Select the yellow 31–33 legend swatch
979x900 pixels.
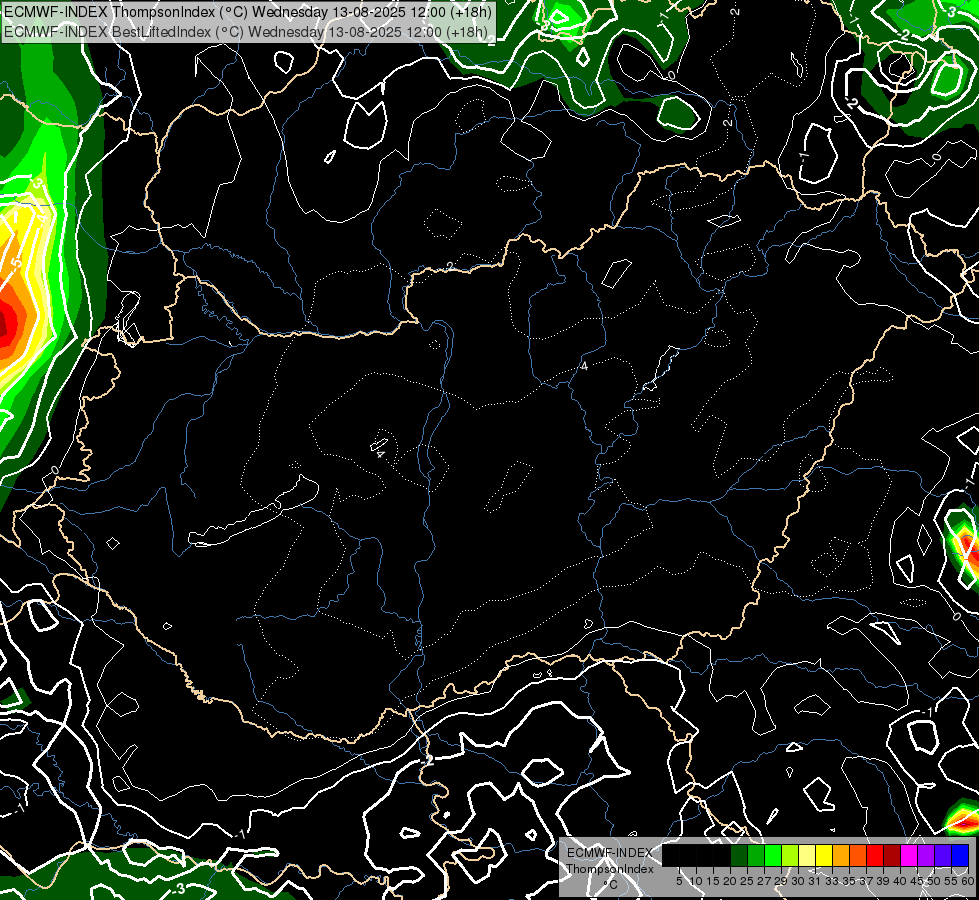click(824, 855)
